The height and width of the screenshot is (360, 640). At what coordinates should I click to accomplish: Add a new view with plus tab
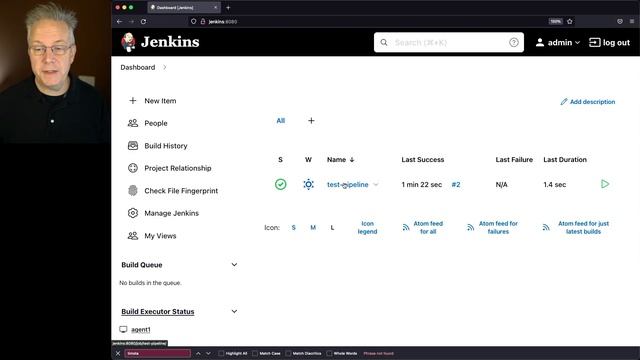click(311, 120)
